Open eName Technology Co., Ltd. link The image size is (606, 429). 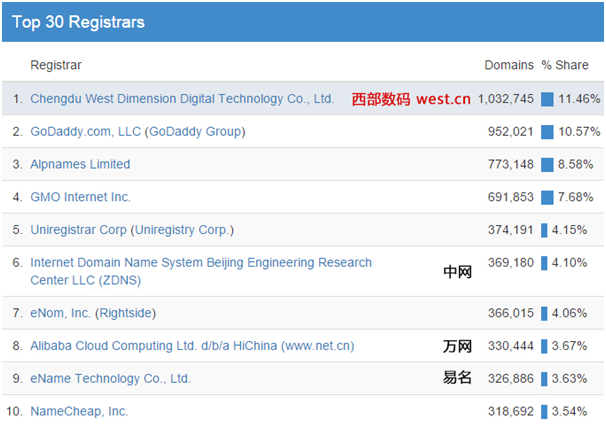(110, 378)
